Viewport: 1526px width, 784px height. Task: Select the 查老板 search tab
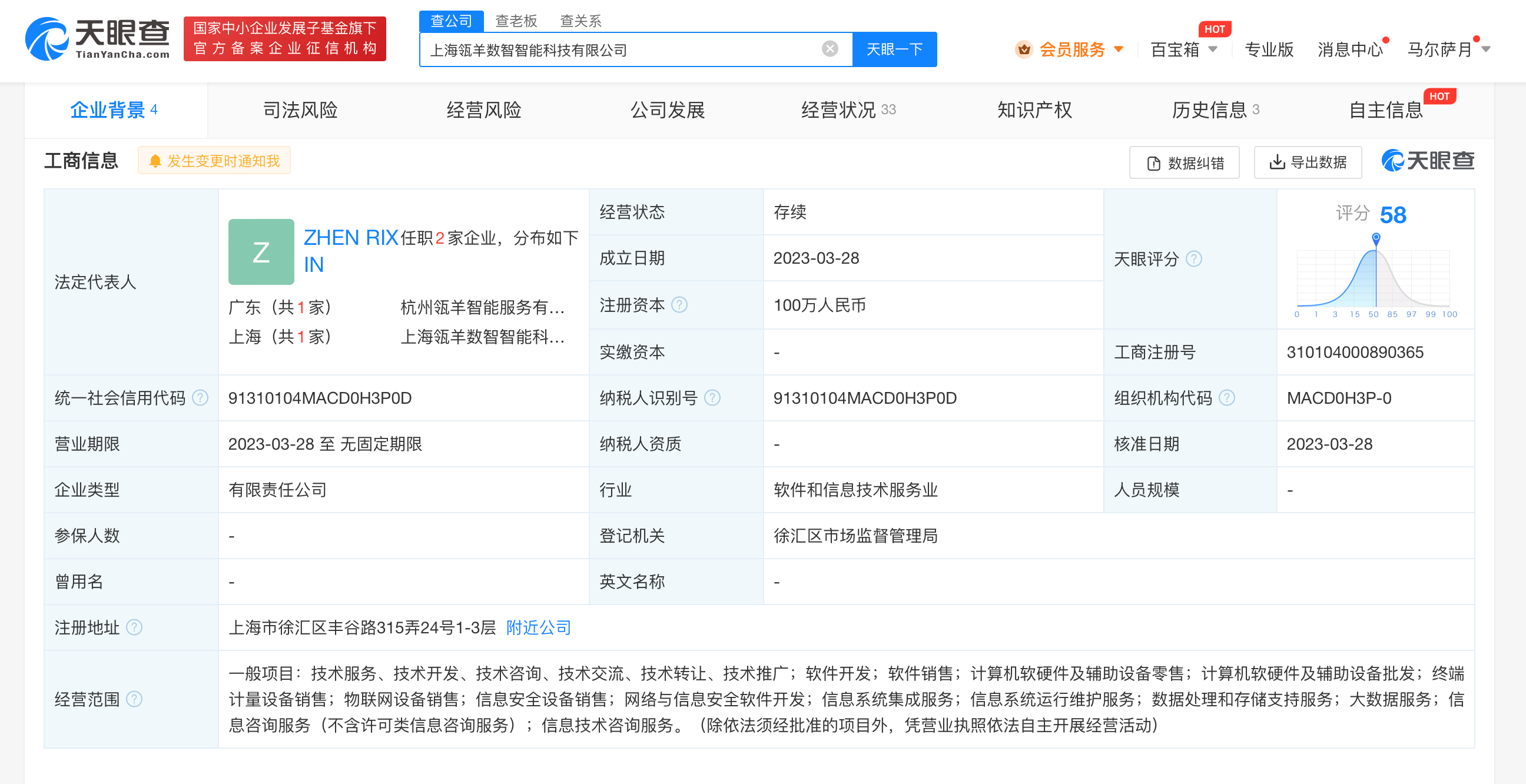pos(516,21)
